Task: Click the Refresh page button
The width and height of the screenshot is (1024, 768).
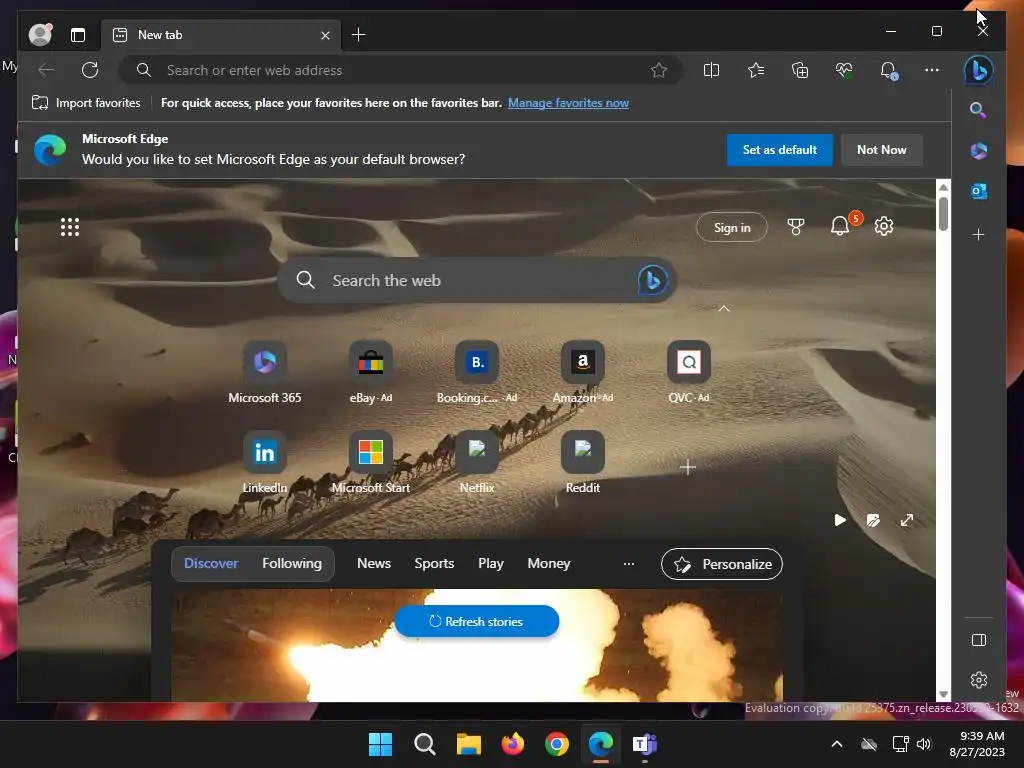Action: click(x=90, y=70)
